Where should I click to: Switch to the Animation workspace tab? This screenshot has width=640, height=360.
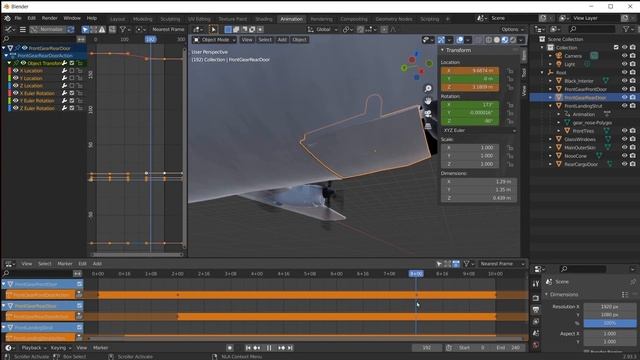pyautogui.click(x=291, y=19)
